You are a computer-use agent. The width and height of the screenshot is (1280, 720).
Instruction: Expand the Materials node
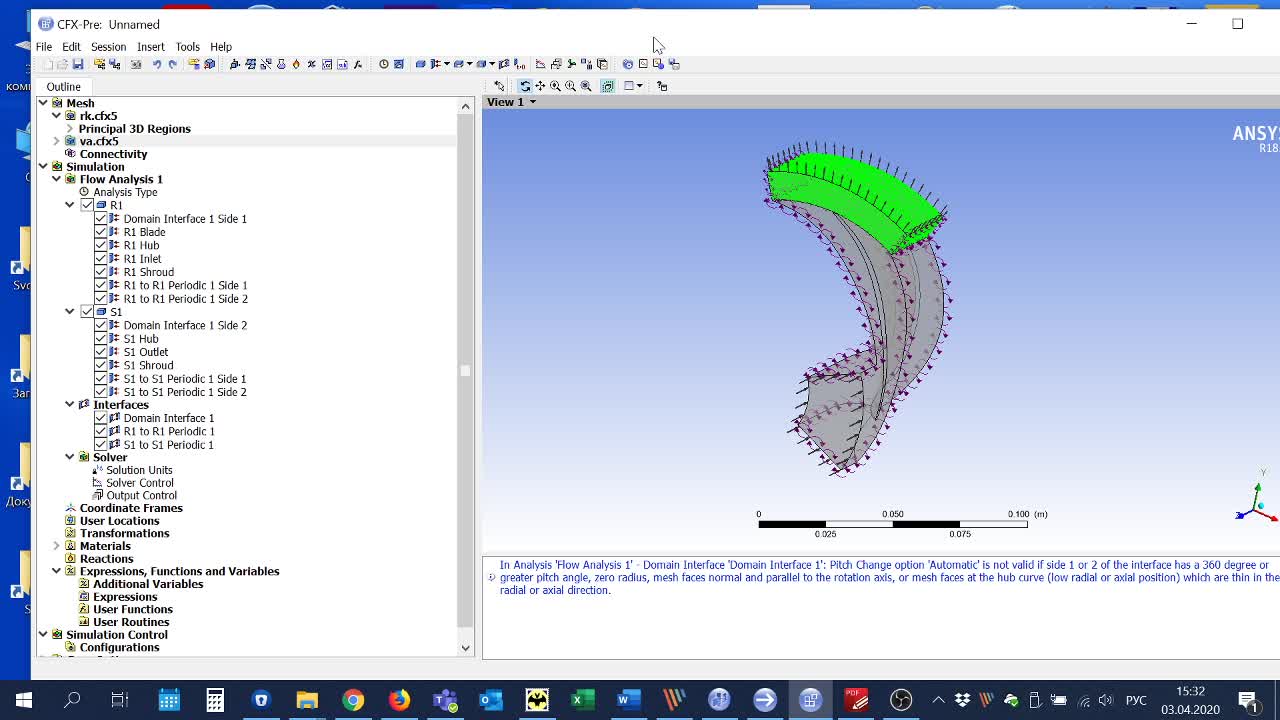(x=57, y=546)
